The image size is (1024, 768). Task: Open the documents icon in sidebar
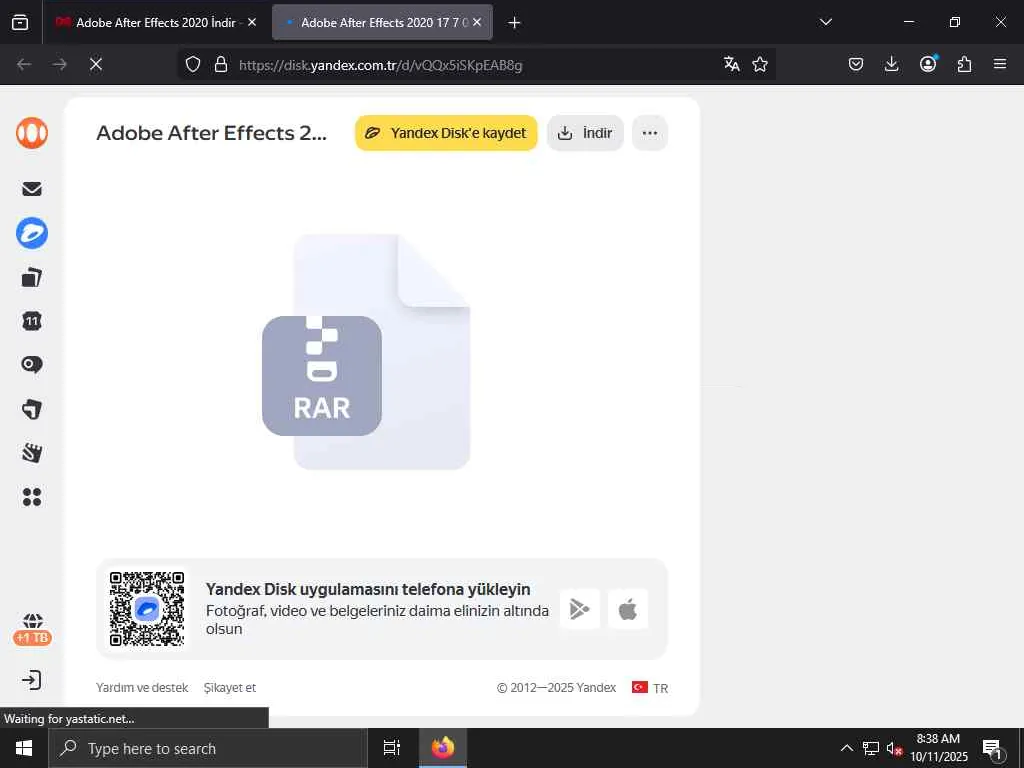[x=32, y=278]
